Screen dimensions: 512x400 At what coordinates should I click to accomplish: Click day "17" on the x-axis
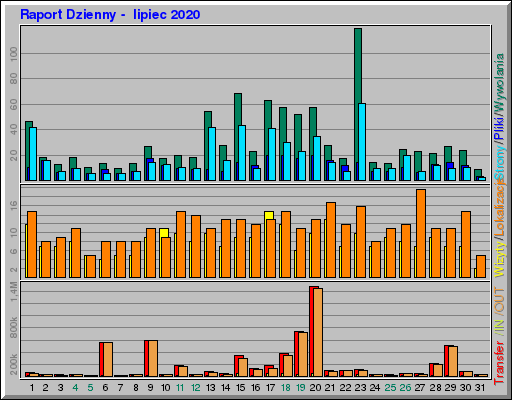270,388
